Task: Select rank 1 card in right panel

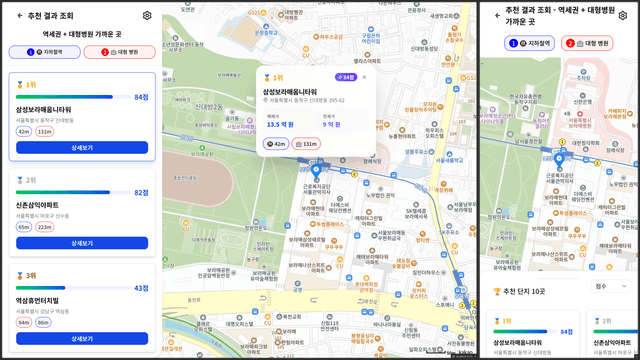Action: pos(533,334)
